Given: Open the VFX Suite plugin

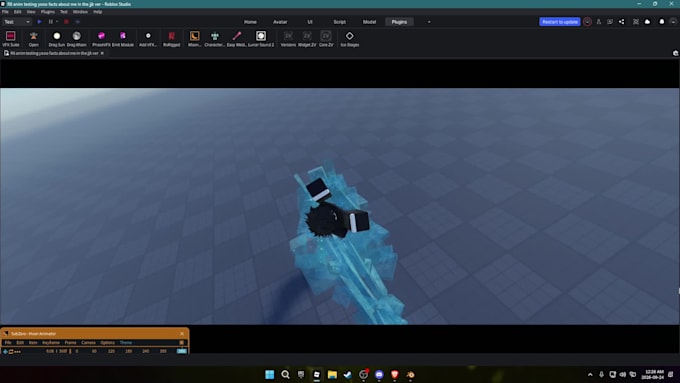Looking at the screenshot, I should pos(10,38).
